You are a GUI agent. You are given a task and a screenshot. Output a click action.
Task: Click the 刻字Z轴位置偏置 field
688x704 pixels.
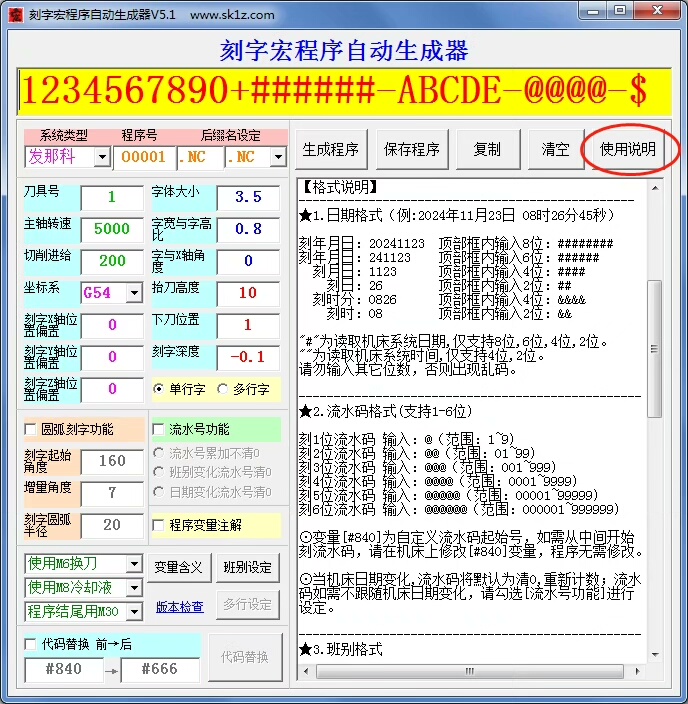click(112, 389)
